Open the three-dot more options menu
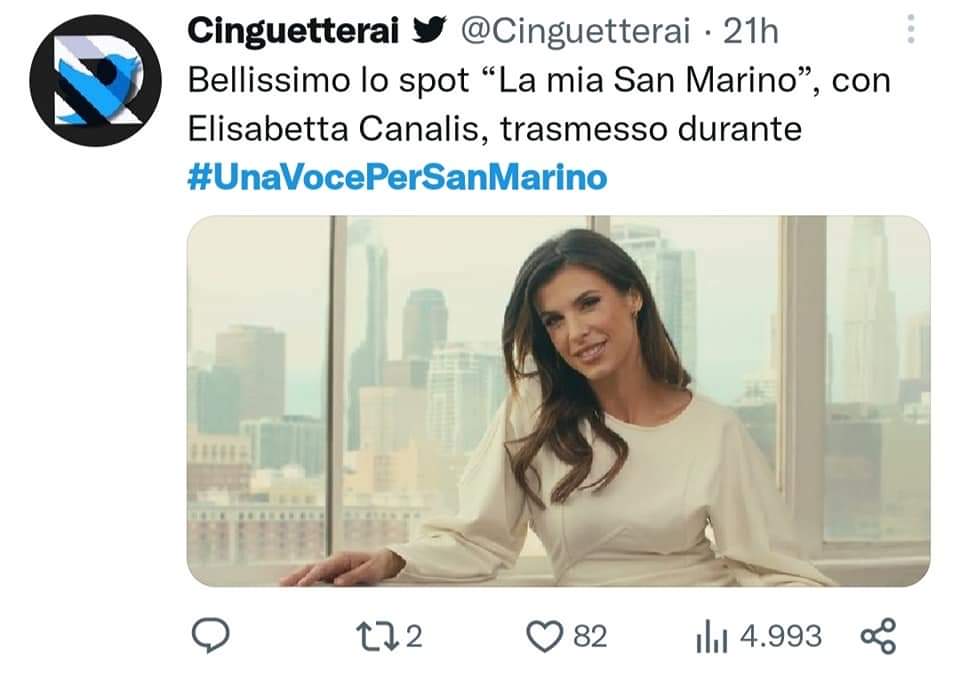 (911, 29)
